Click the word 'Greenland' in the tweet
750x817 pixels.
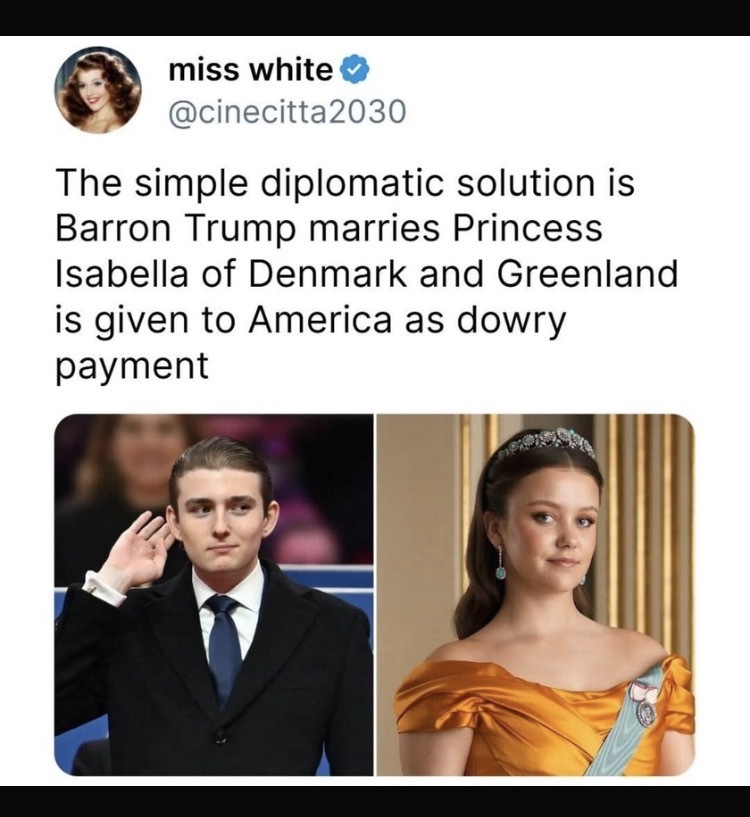click(x=587, y=275)
